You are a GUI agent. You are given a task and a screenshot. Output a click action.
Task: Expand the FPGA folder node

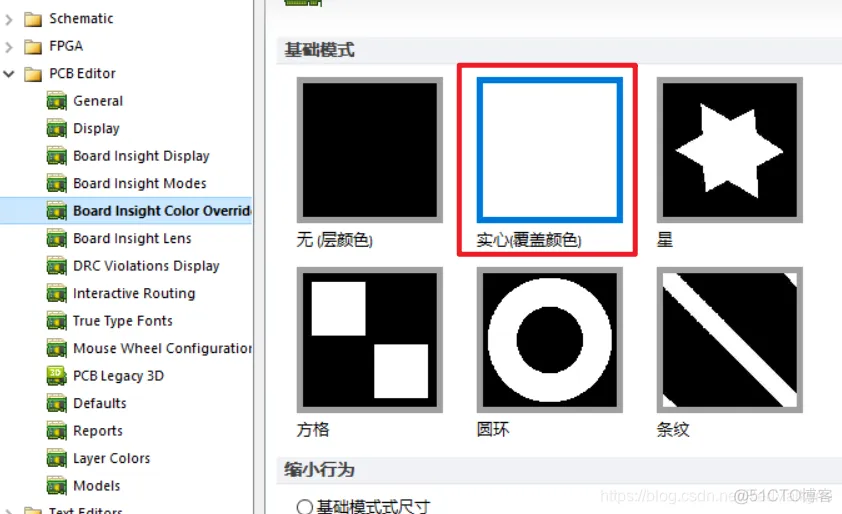9,47
